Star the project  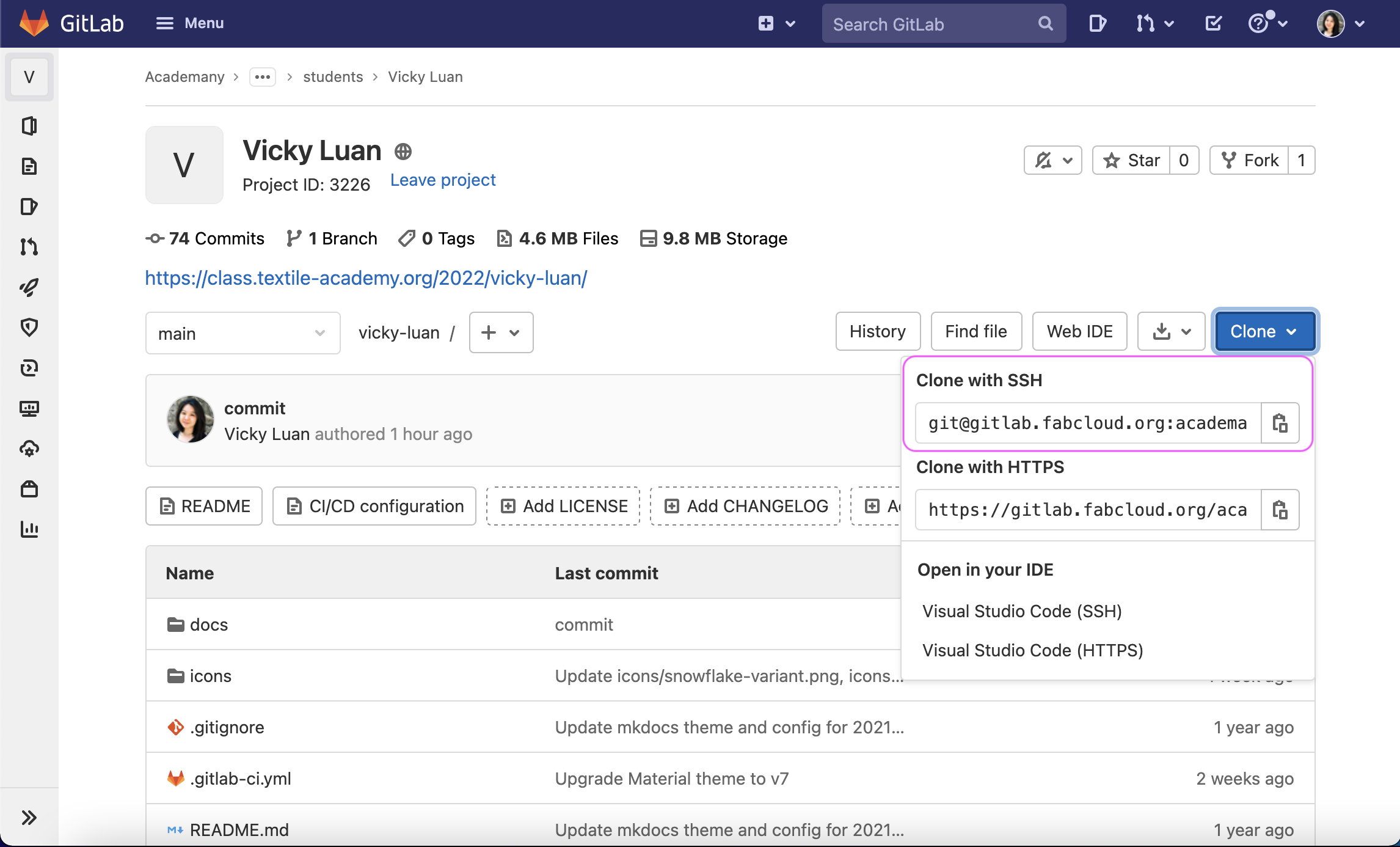coord(1131,160)
